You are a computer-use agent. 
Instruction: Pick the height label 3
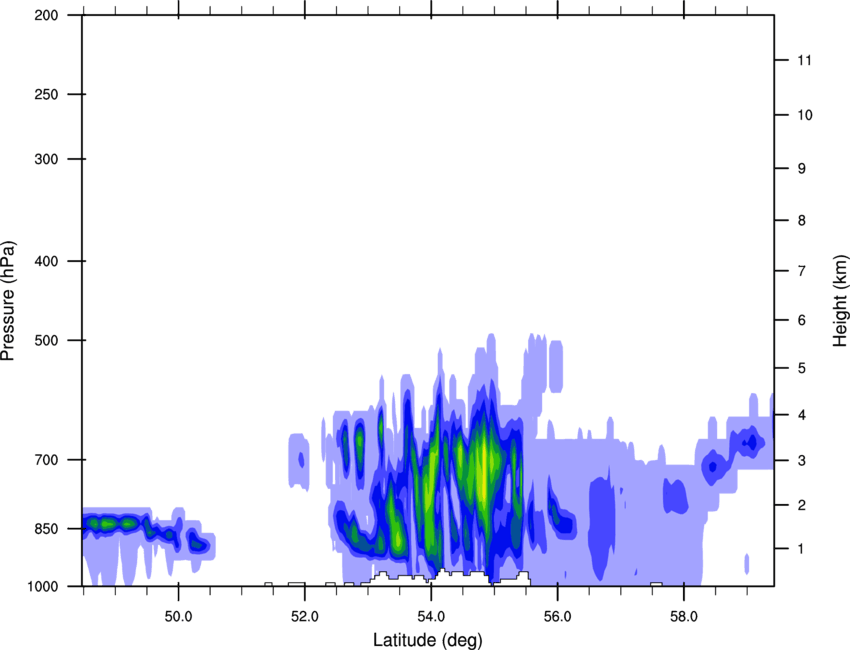[802, 461]
